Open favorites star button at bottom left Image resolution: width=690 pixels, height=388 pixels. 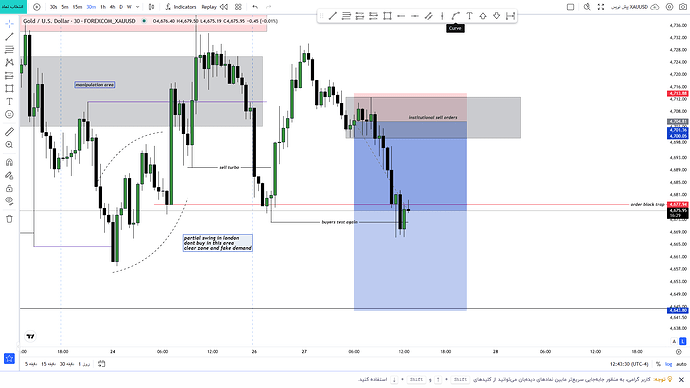tap(9, 359)
